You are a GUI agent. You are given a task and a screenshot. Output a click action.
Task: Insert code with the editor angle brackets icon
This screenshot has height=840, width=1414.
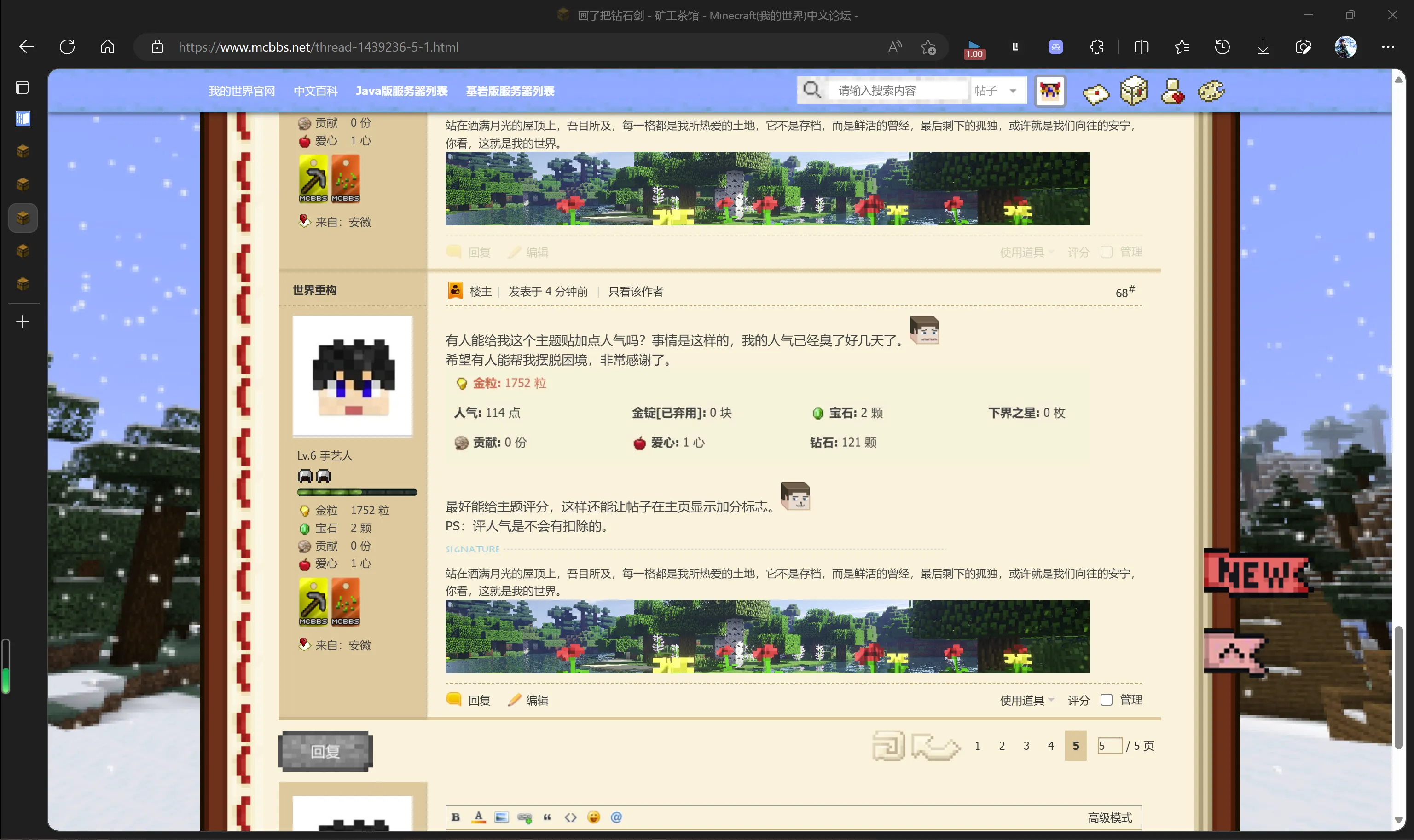(x=570, y=817)
